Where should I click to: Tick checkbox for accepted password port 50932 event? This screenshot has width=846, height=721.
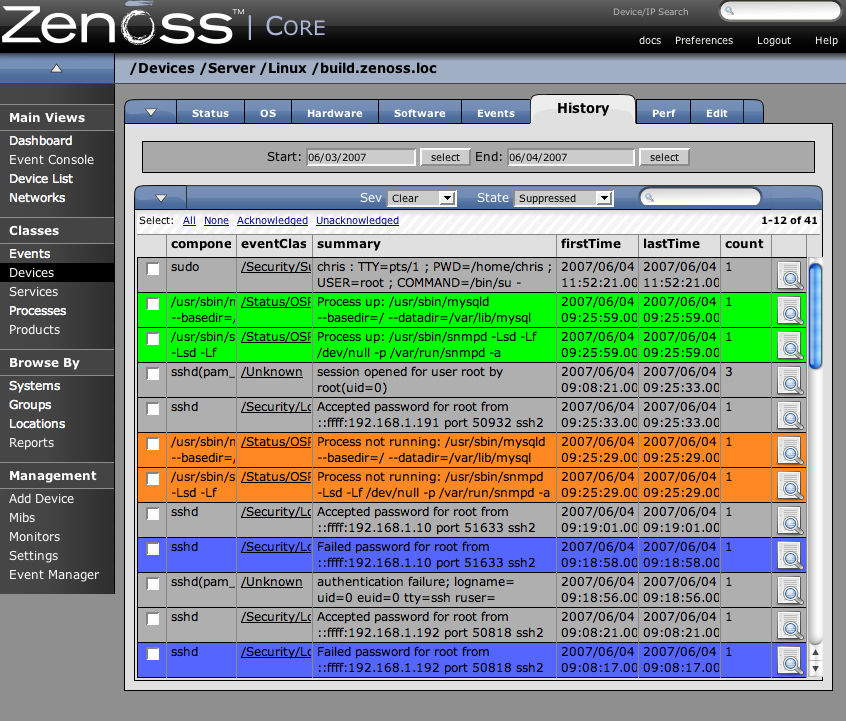(x=153, y=409)
